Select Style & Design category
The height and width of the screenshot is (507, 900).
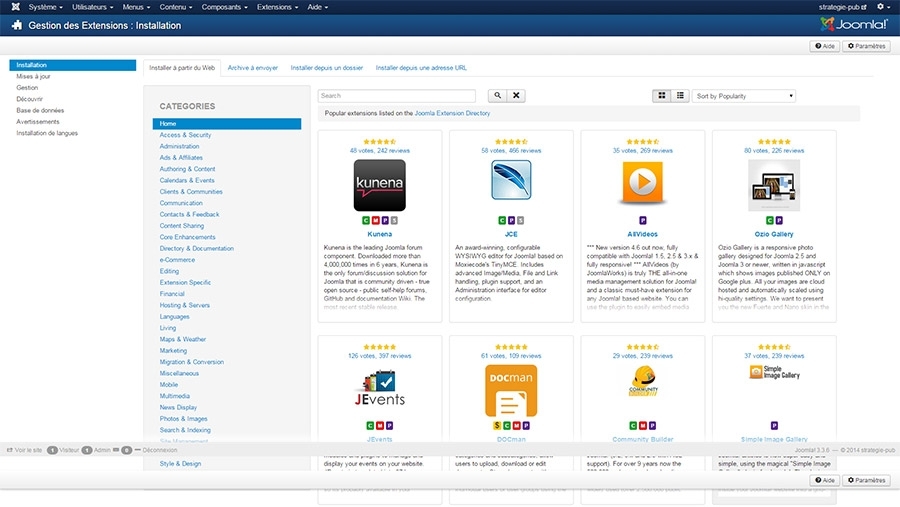(180, 463)
